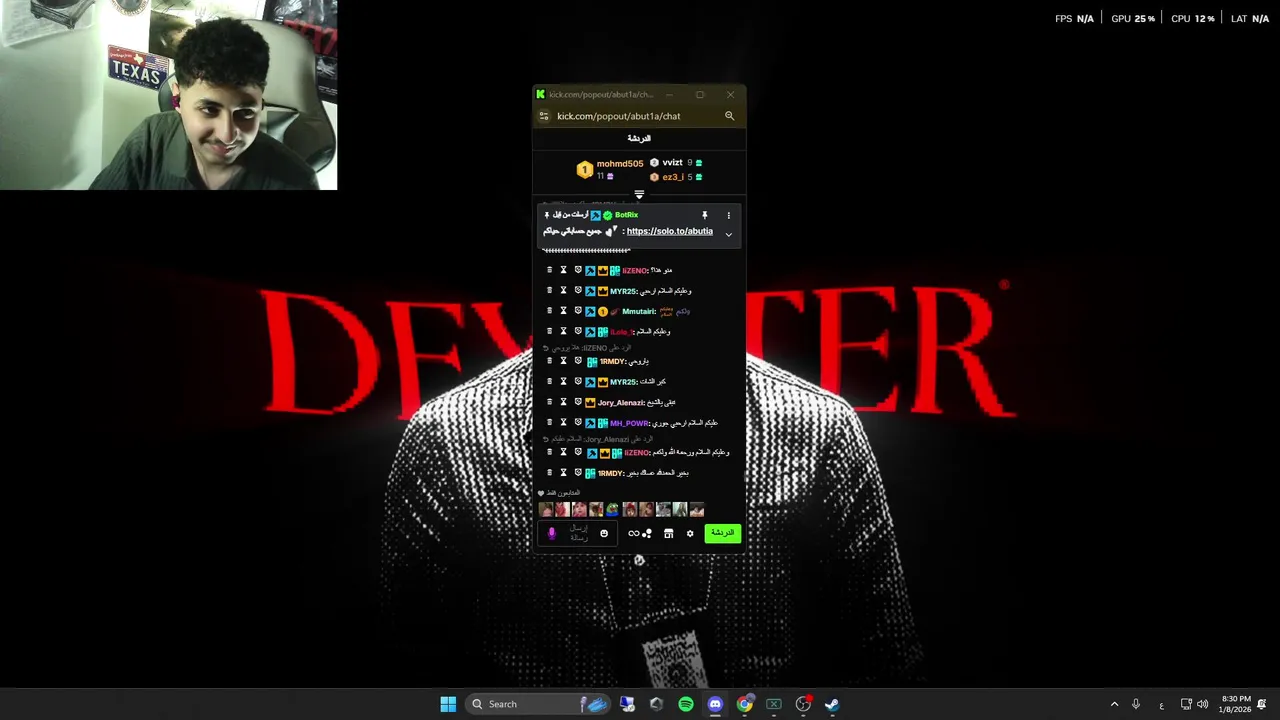Open Steam from the taskbar
Viewport: 1280px width, 720px height.
click(x=832, y=704)
